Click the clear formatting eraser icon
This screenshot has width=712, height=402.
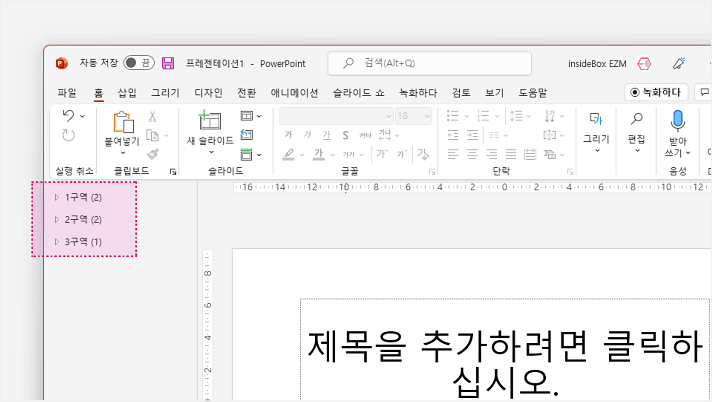coord(423,154)
